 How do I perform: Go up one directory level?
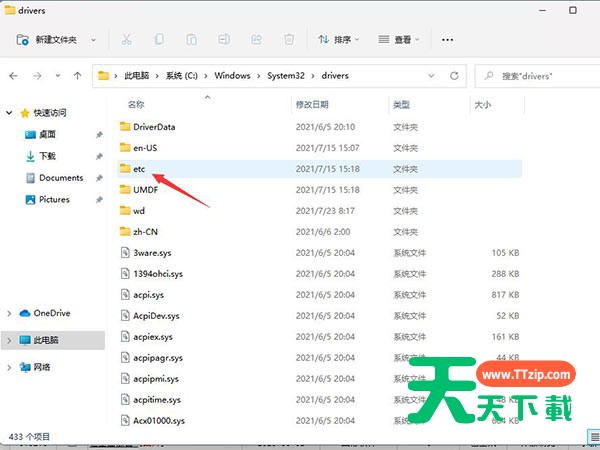point(77,76)
